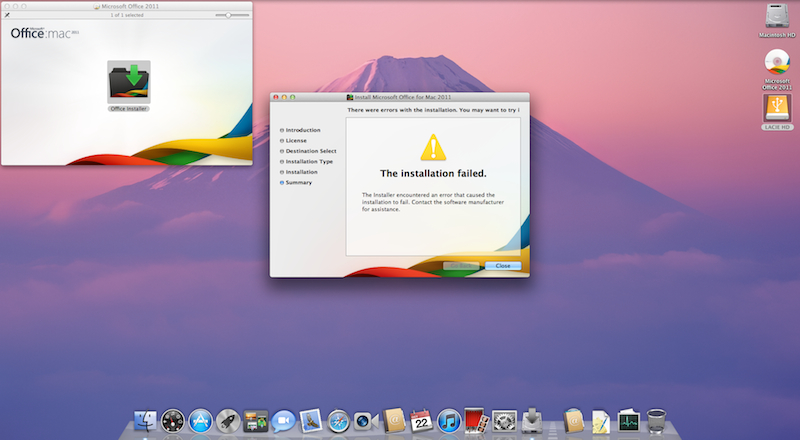Image resolution: width=800 pixels, height=440 pixels.
Task: Open Launchpad rocket icon in dock
Action: pyautogui.click(x=228, y=422)
